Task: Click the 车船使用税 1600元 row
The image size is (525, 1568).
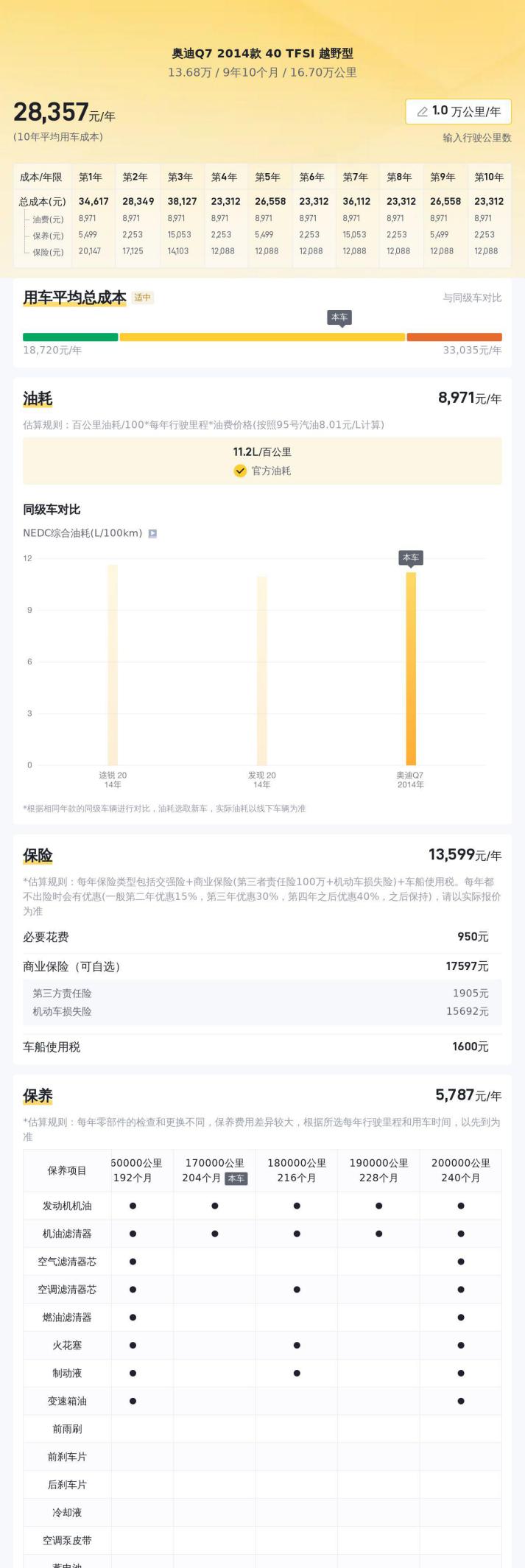Action: (262, 1047)
